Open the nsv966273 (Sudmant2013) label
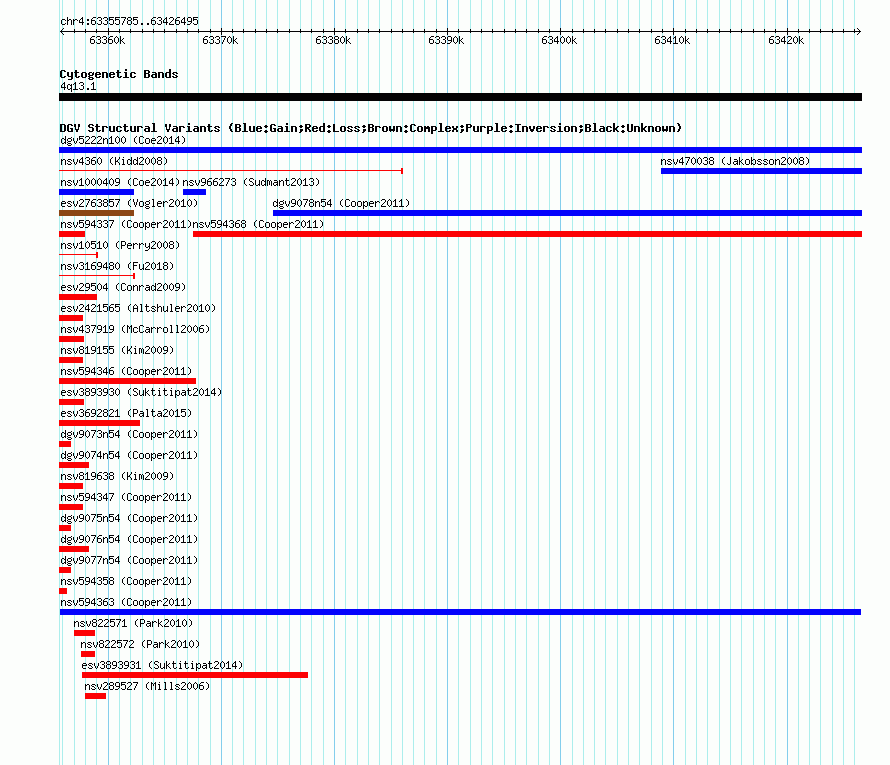This screenshot has height=765, width=890. pos(251,182)
